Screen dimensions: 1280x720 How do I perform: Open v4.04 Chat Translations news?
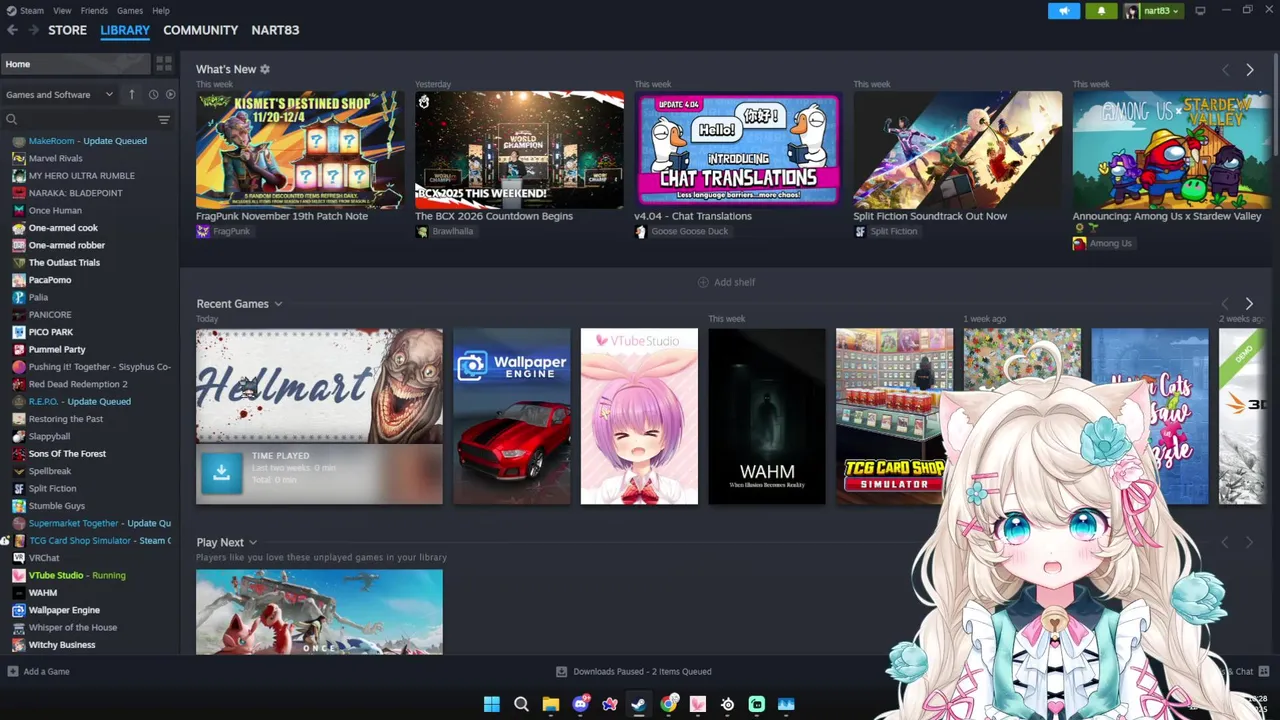point(738,150)
